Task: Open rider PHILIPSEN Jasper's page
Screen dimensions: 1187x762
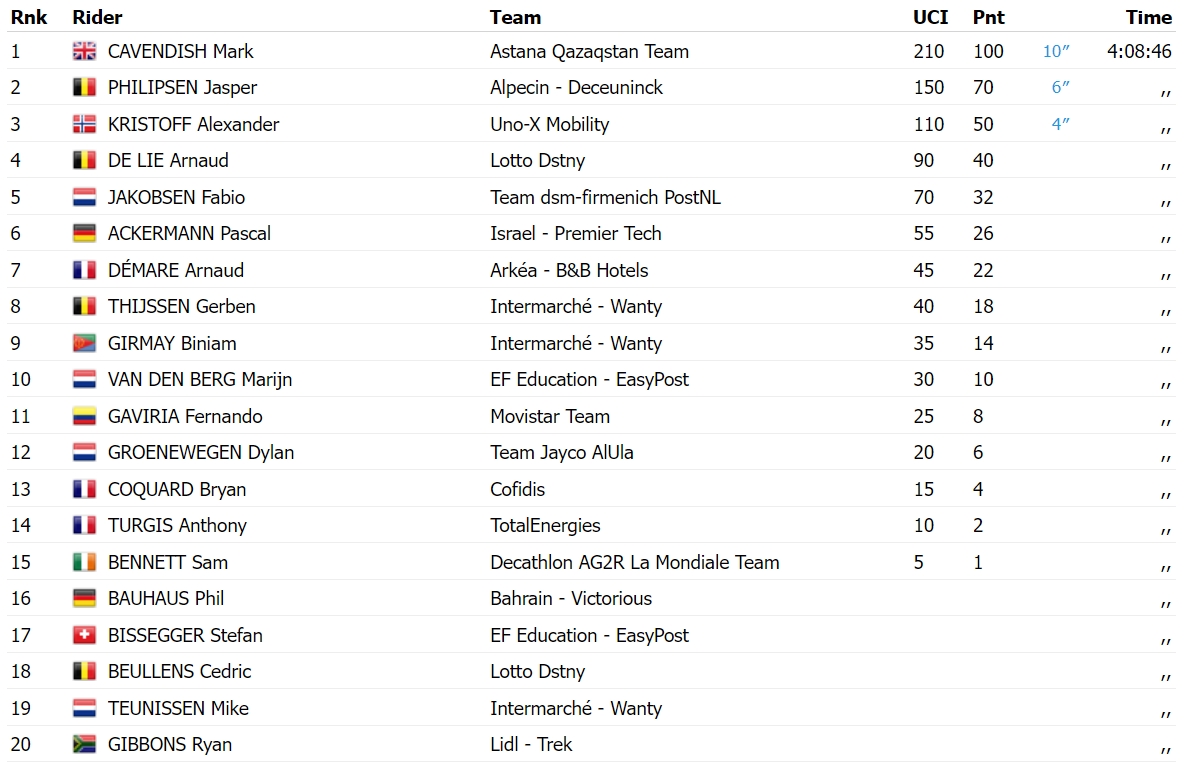Action: (182, 88)
